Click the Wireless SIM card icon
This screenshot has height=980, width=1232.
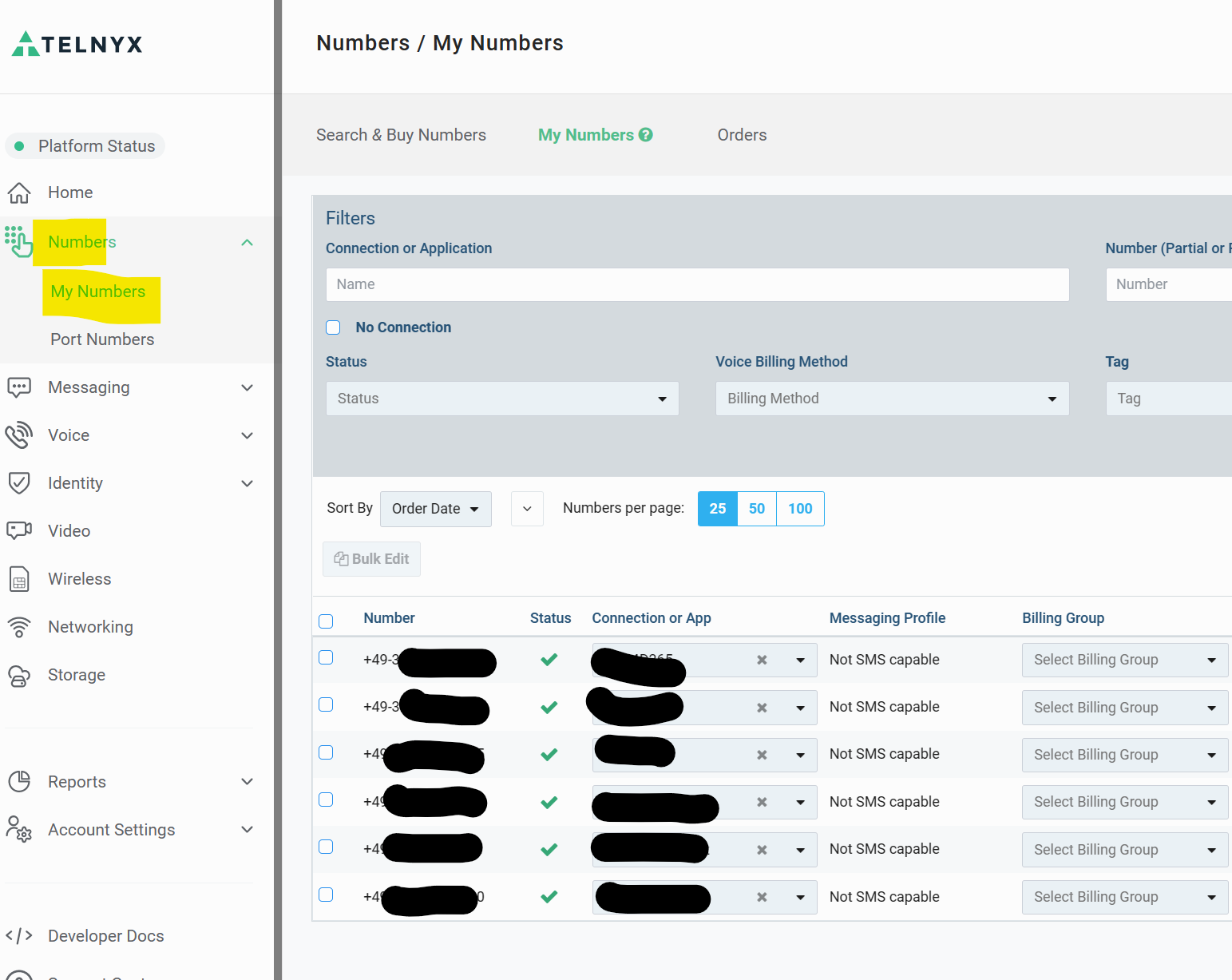pyautogui.click(x=19, y=579)
